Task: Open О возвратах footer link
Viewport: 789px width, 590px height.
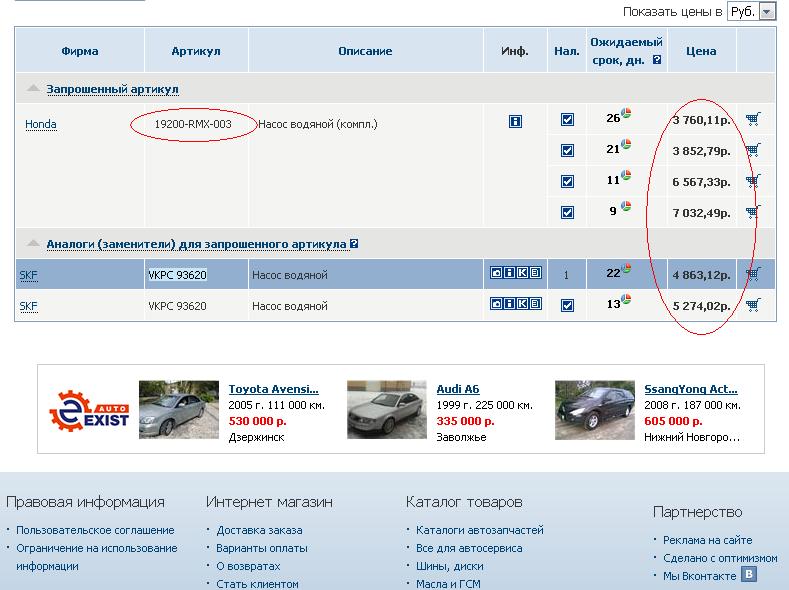Action: 248,566
